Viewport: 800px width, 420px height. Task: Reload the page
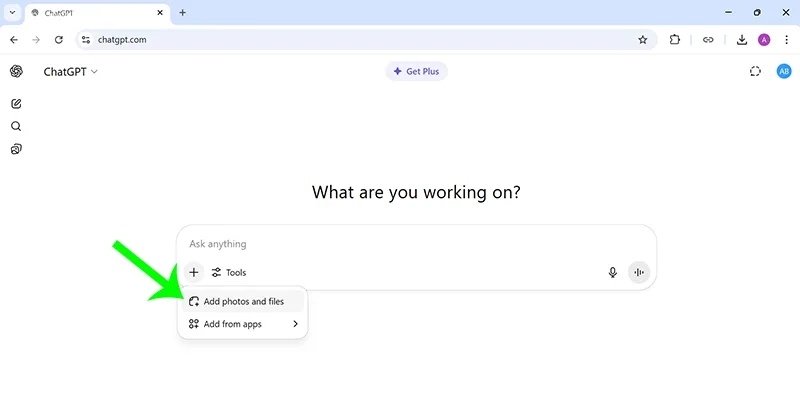(59, 40)
